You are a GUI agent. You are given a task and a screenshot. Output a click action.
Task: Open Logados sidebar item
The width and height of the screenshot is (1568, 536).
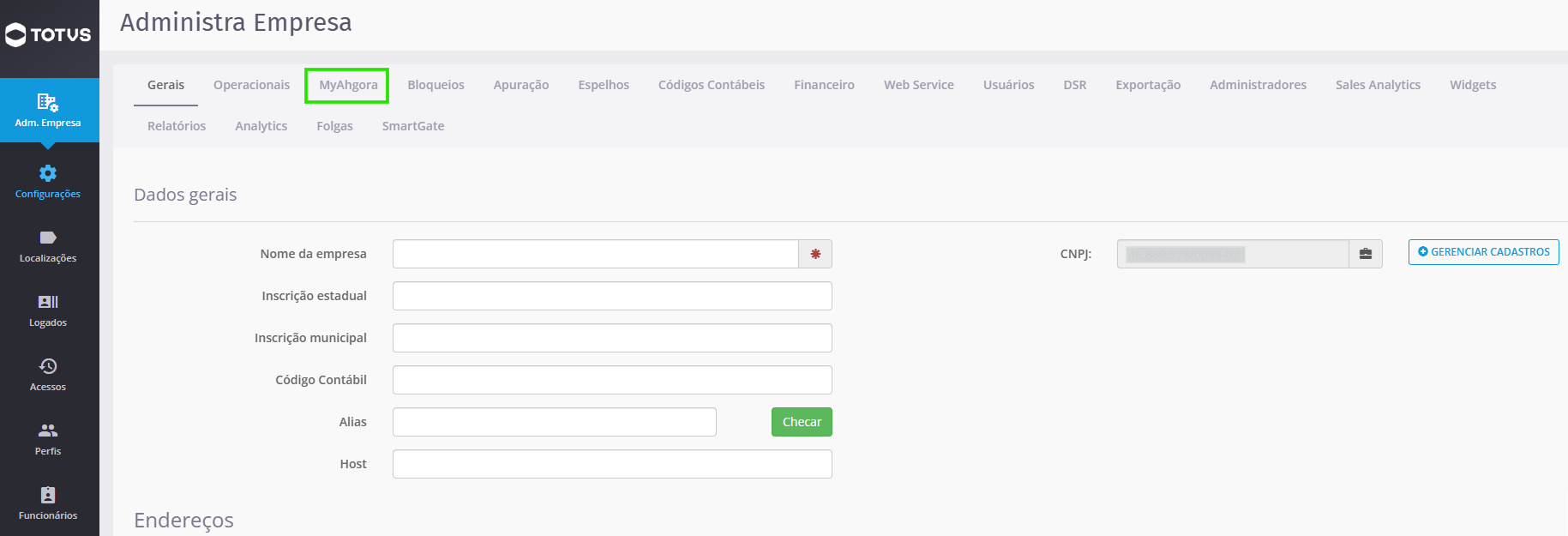point(49,311)
